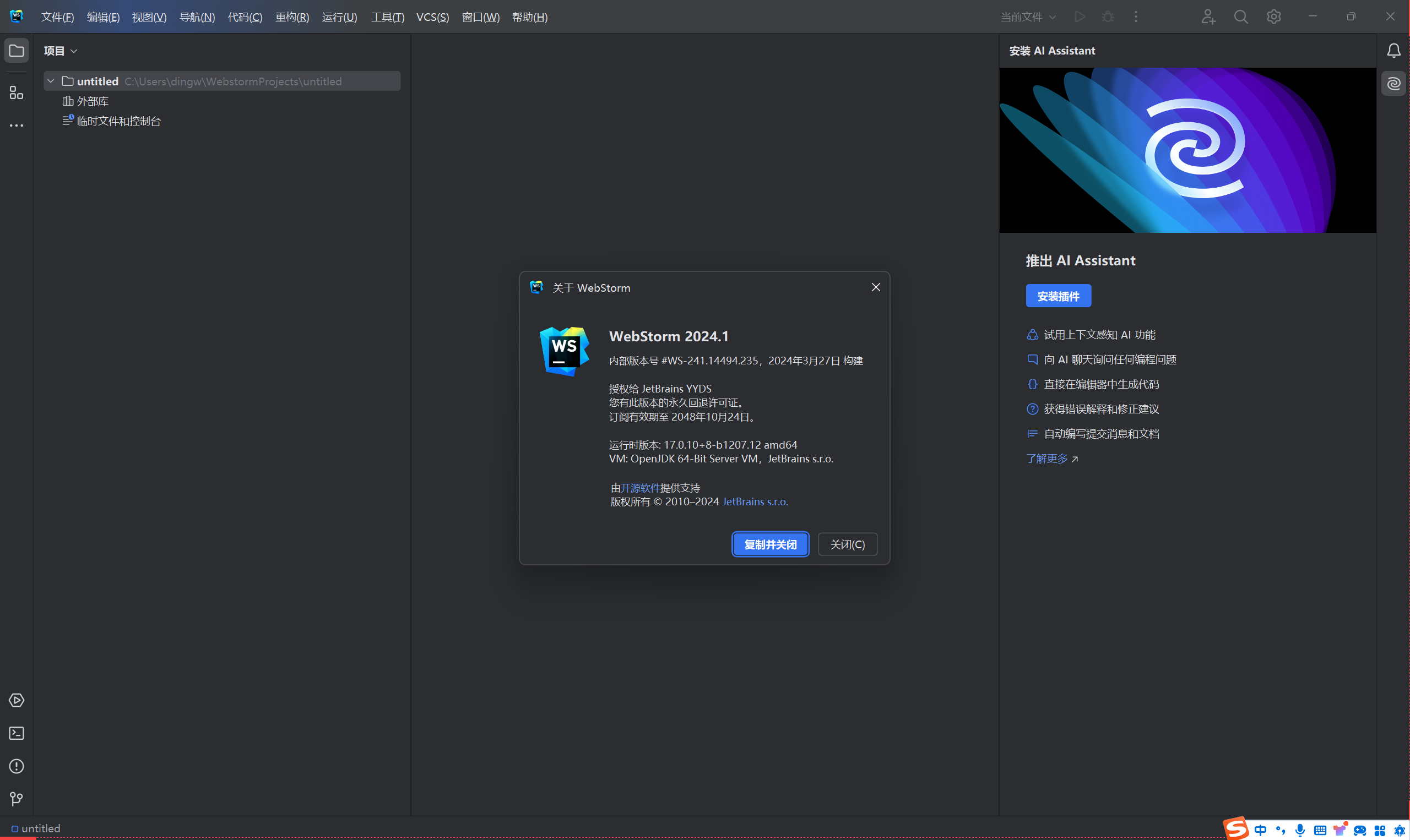Viewport: 1410px width, 840px height.
Task: Click the 复制并关闭 button
Action: (770, 544)
